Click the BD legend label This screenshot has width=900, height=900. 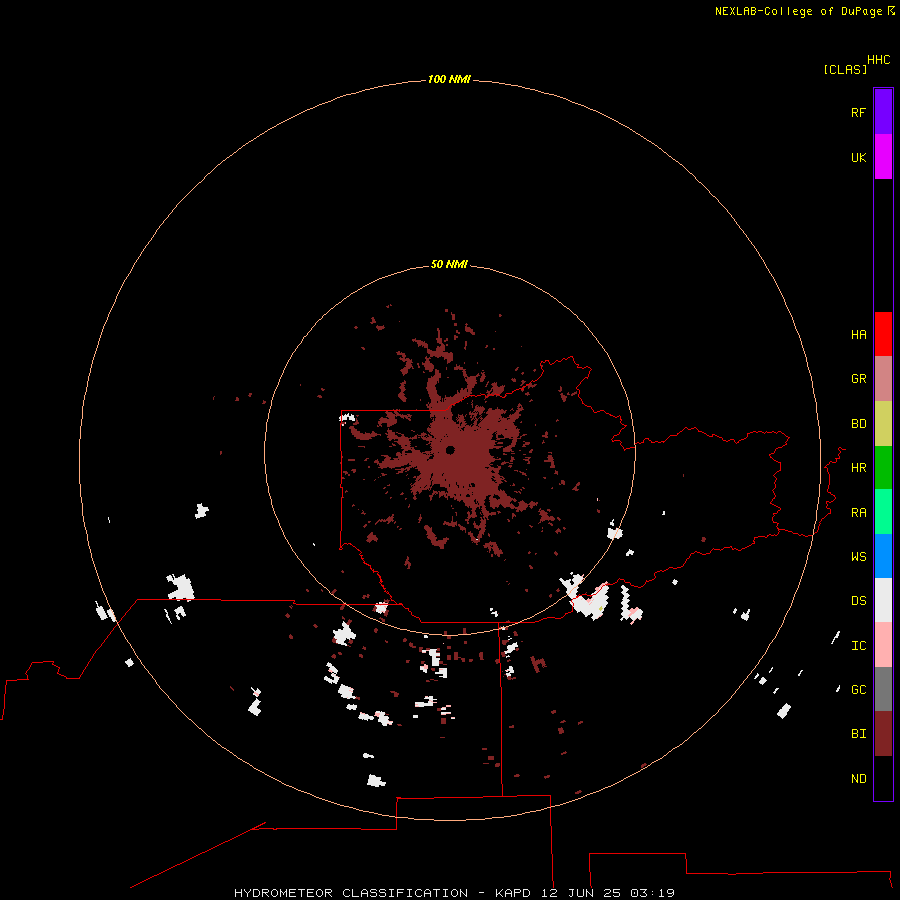click(x=858, y=424)
